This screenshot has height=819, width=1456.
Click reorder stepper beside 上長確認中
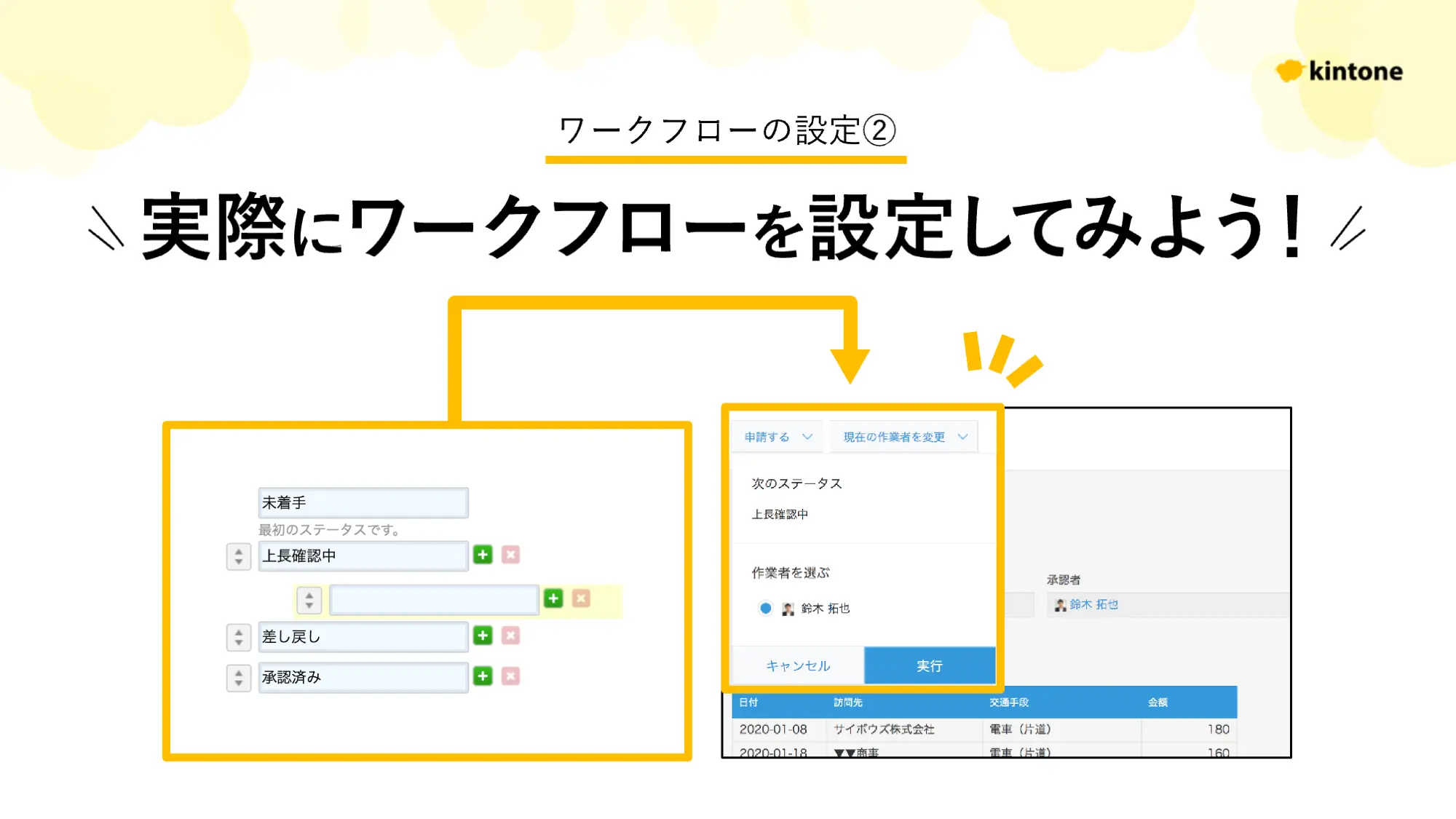pos(238,556)
